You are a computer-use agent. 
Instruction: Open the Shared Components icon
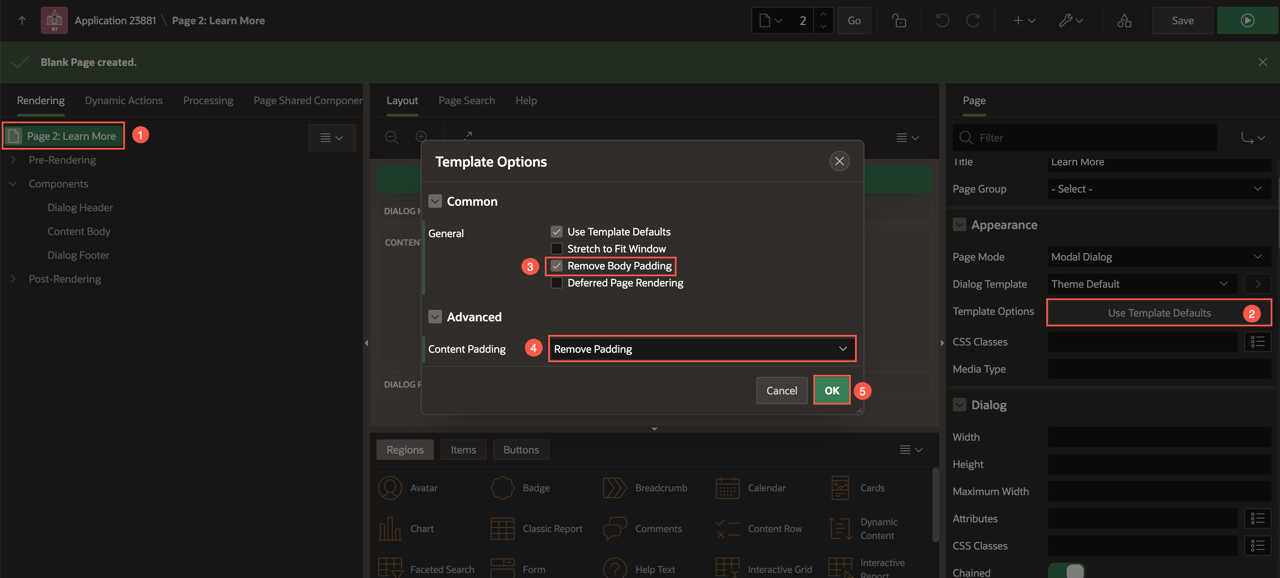pyautogui.click(x=1124, y=20)
